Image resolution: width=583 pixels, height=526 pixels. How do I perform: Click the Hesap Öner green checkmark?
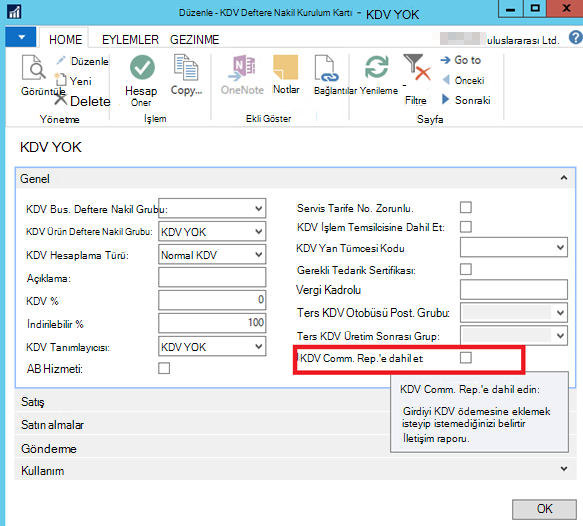(x=142, y=67)
